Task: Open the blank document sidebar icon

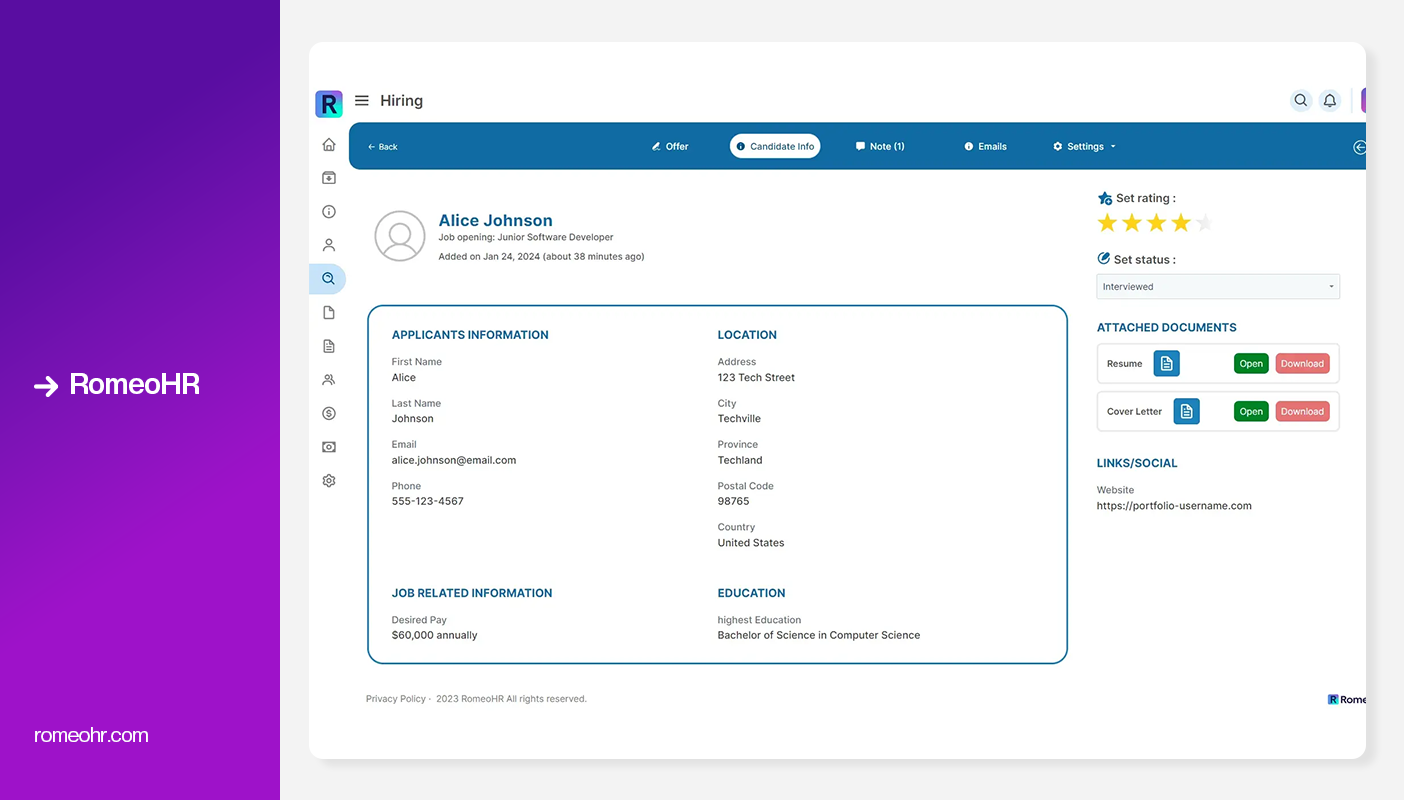Action: [329, 313]
